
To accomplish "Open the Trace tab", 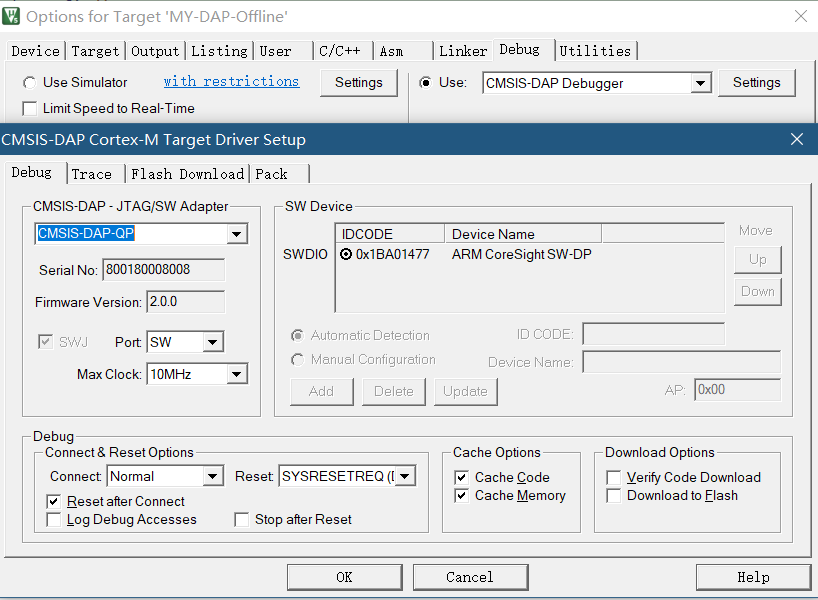I will (92, 174).
